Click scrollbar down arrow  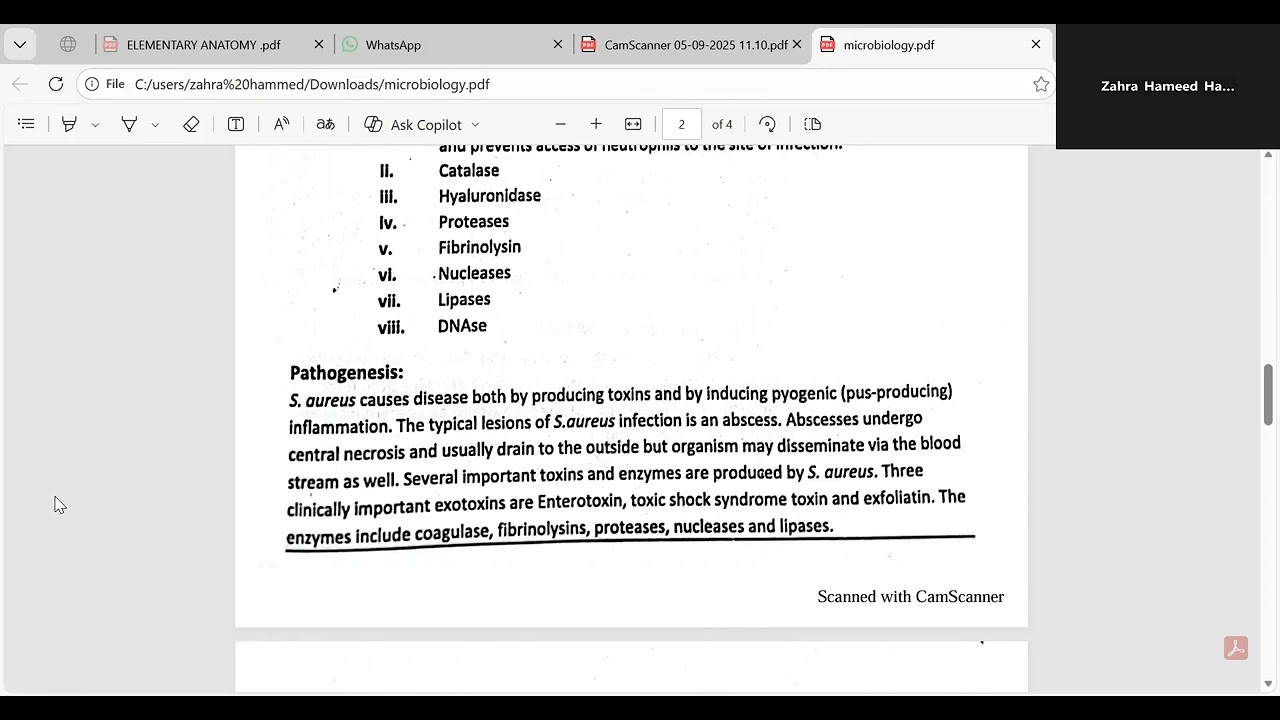click(1268, 684)
